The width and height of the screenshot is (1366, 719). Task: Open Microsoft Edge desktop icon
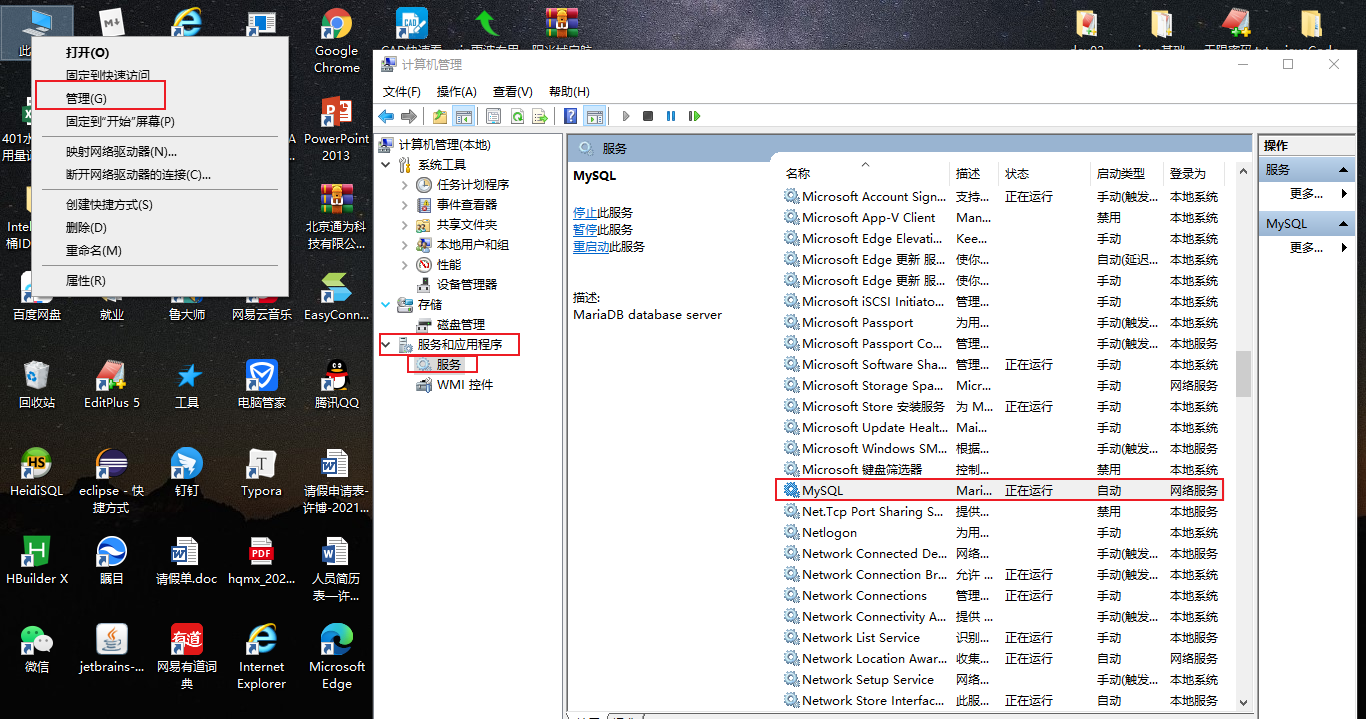336,656
